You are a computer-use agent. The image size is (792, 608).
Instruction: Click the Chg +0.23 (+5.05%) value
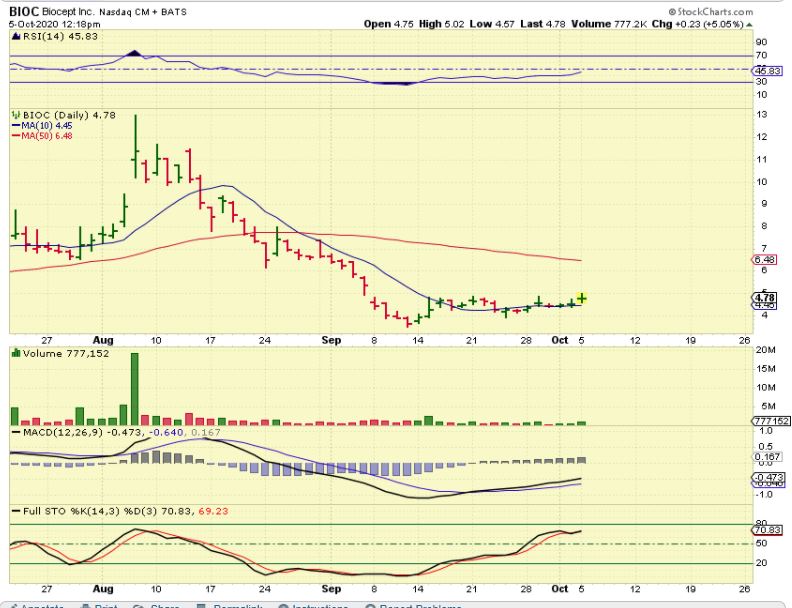coord(698,24)
